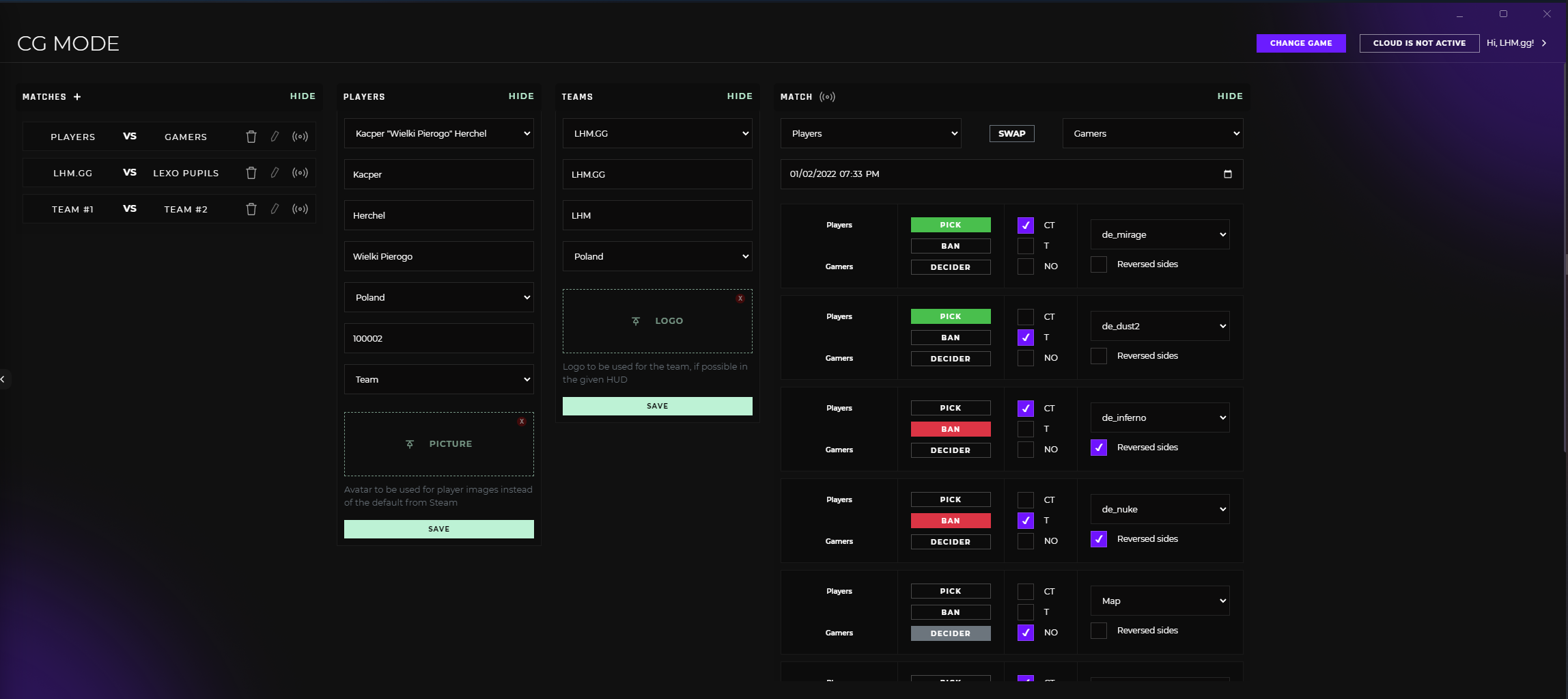Viewport: 1568px width, 699px height.
Task: Click the Change Game button
Action: click(1301, 43)
